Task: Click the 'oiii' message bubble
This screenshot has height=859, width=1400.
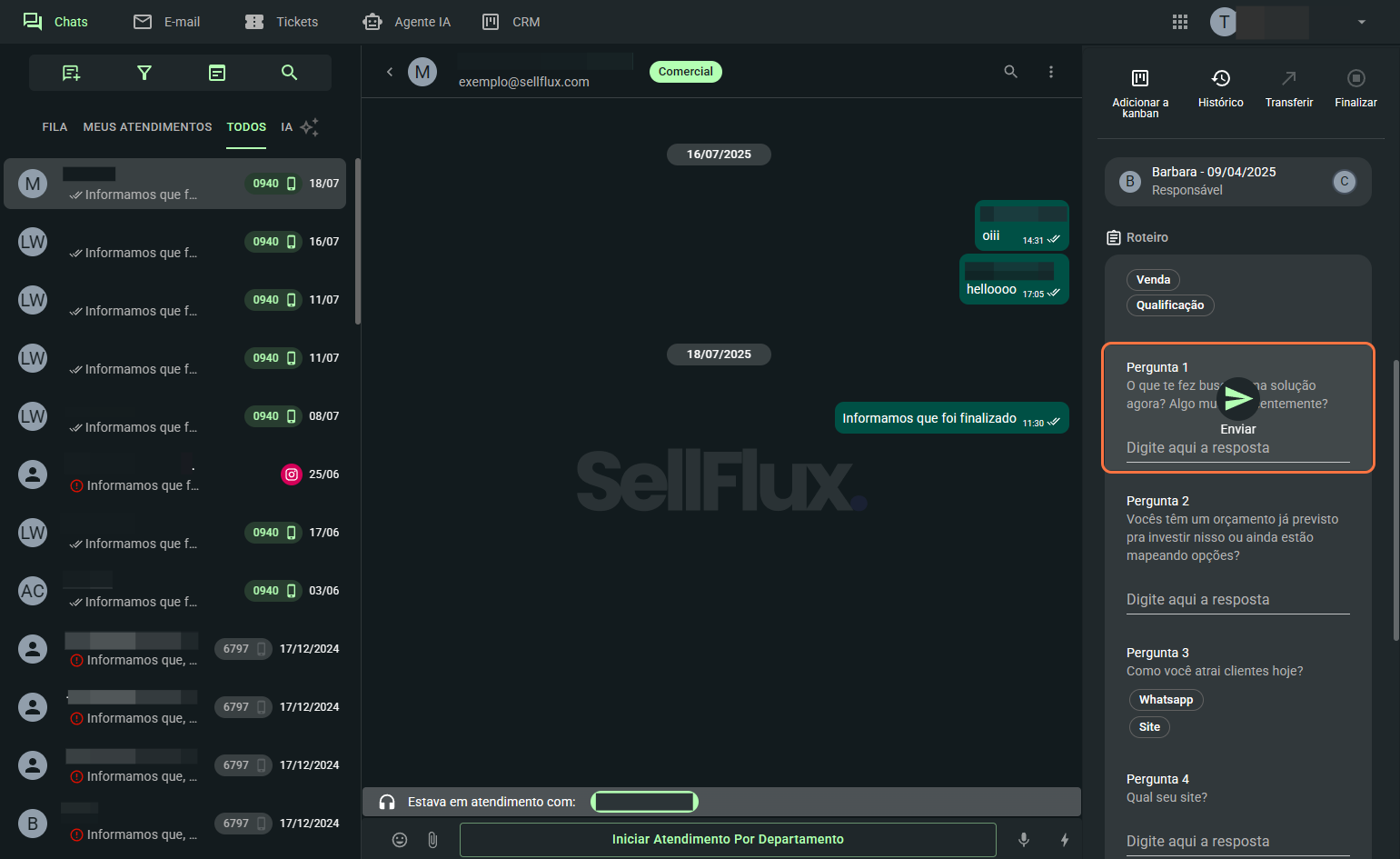Action: click(1022, 225)
